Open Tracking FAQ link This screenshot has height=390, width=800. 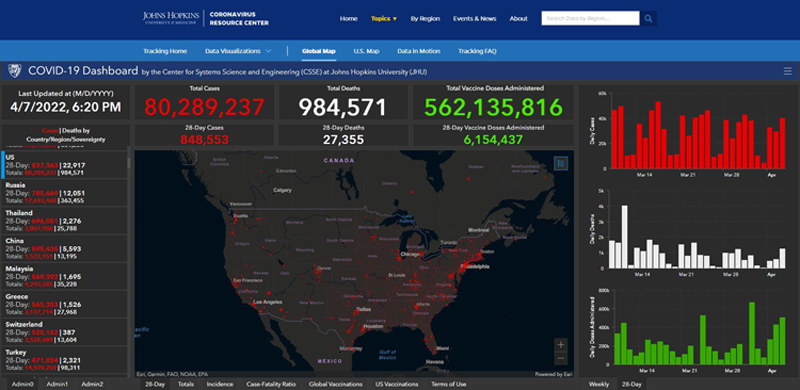[477, 51]
